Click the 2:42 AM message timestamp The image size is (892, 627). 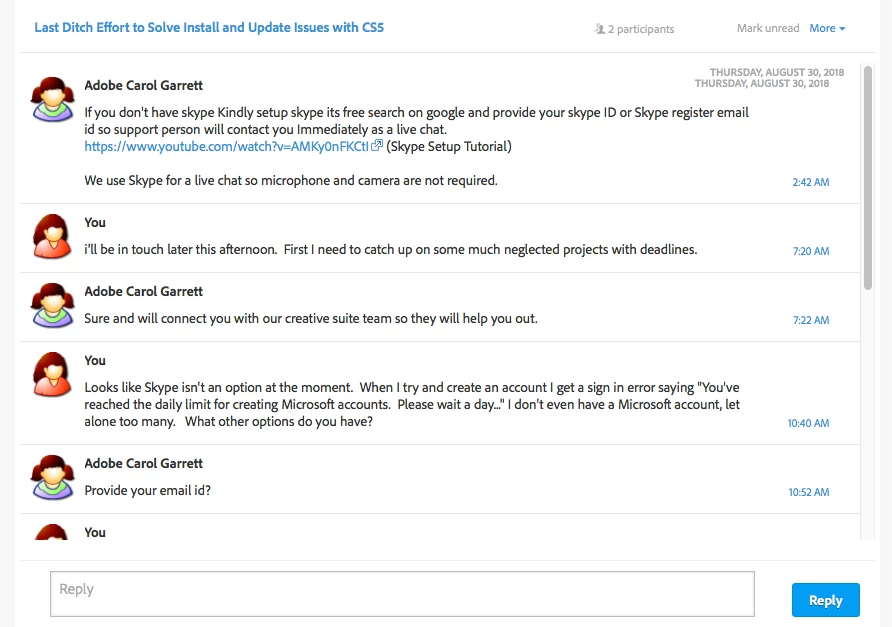coord(810,182)
